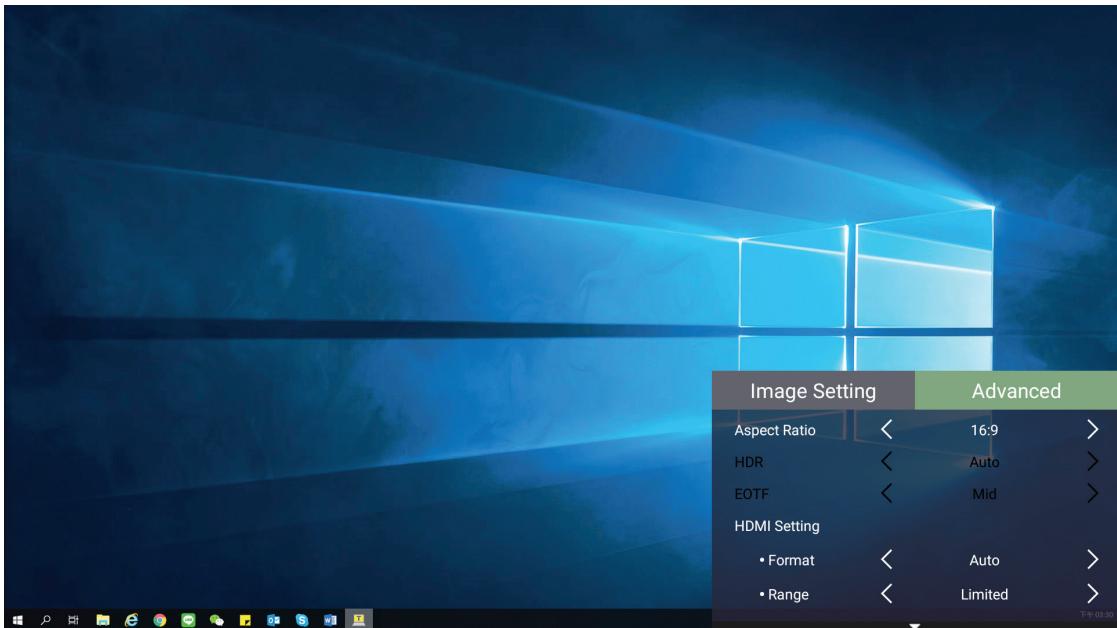Open LINE app from taskbar
Screen dimensions: 1117x628
tap(188, 620)
